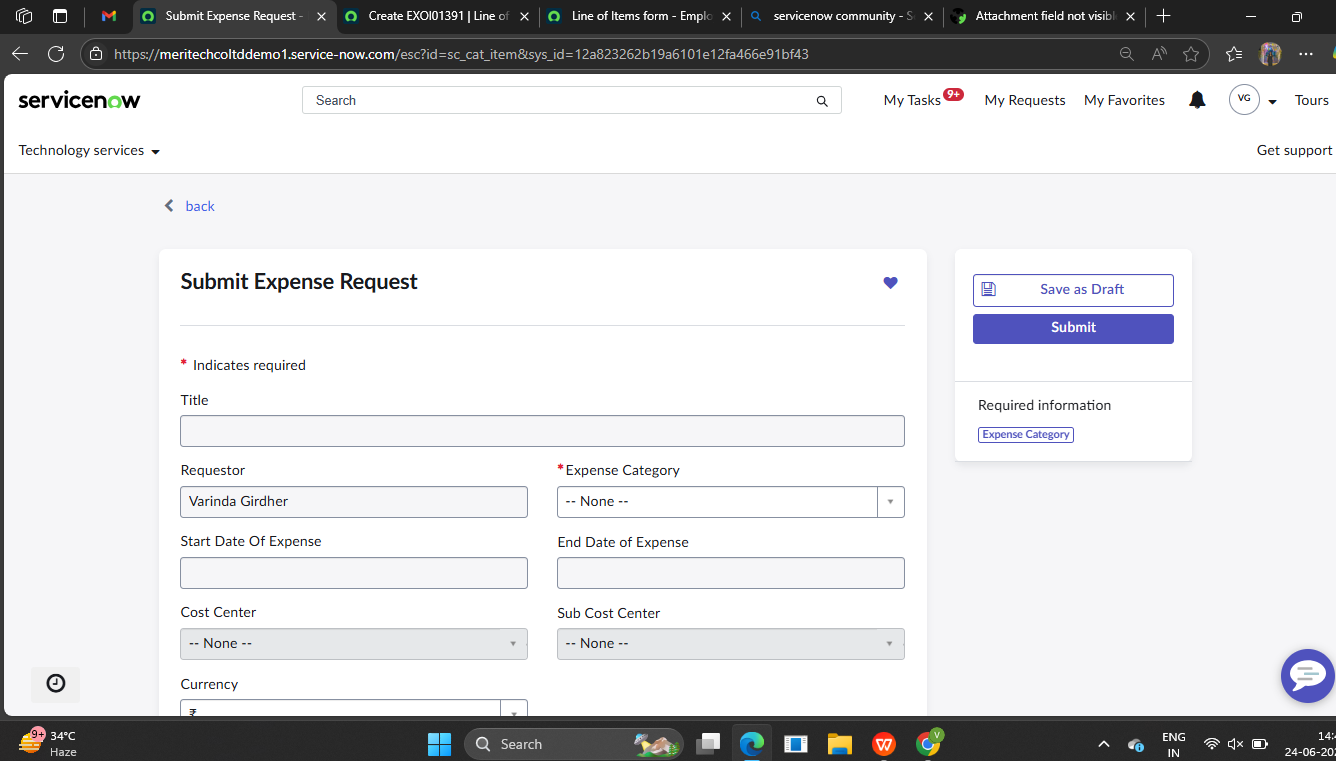Open network and volume tray icons

[x=1236, y=744]
